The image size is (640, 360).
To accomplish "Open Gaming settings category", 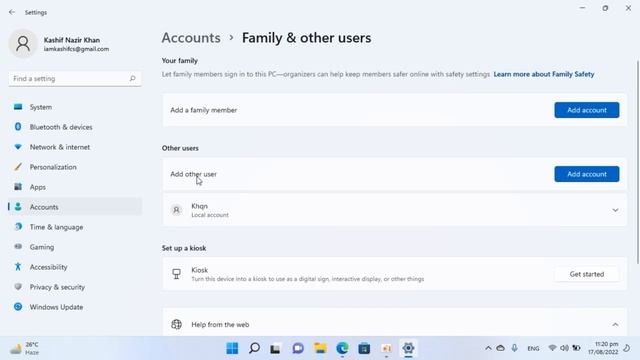I will pyautogui.click(x=75, y=247).
